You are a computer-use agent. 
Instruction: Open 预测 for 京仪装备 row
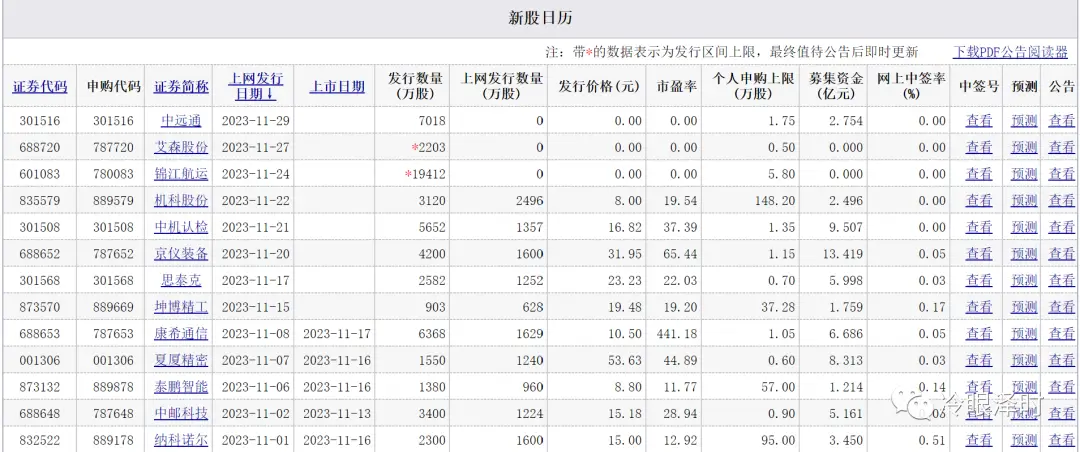[x=1024, y=254]
